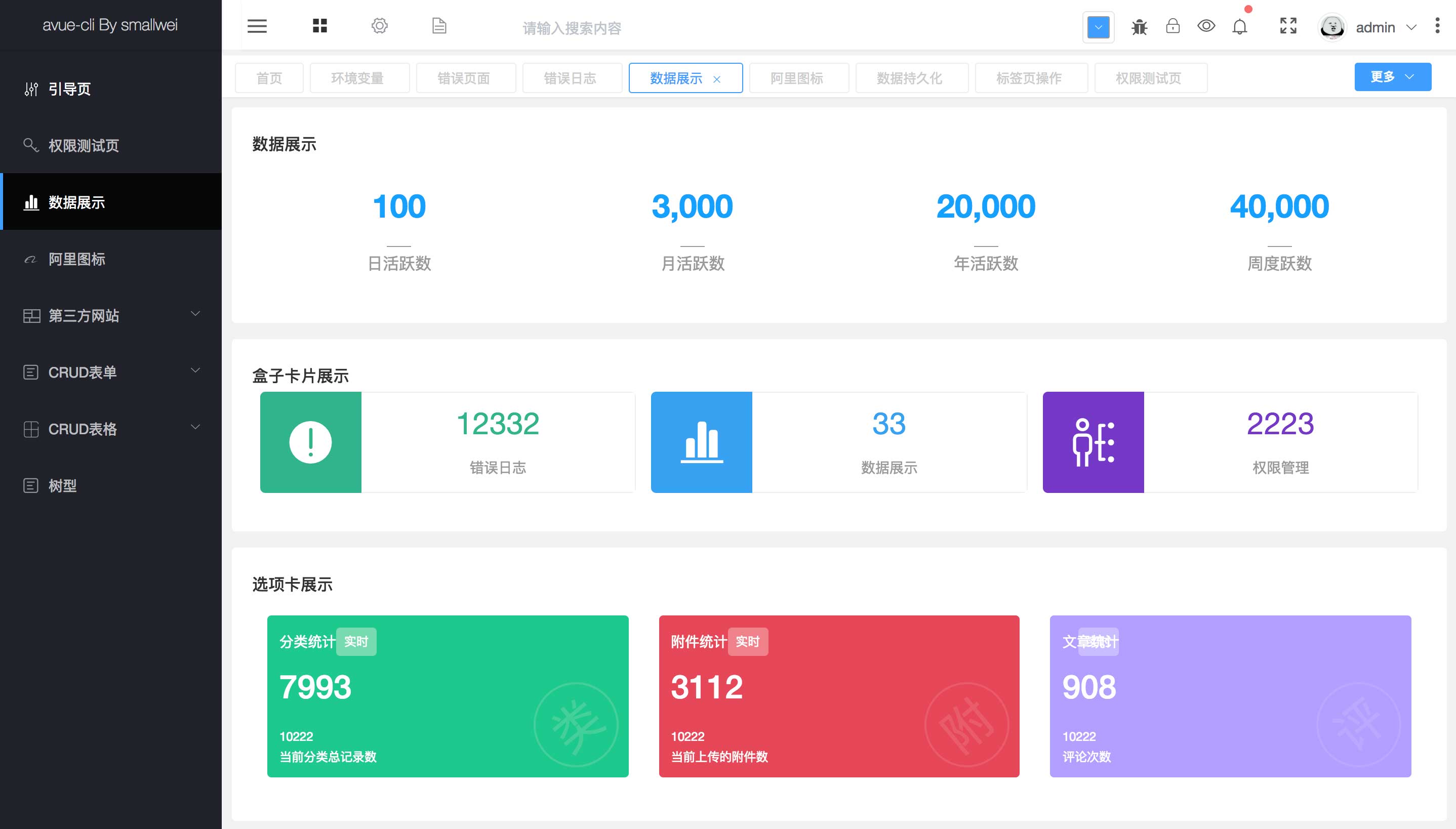This screenshot has width=1456, height=829.
Task: Open 阿里图标 in the sidebar
Action: (x=111, y=259)
